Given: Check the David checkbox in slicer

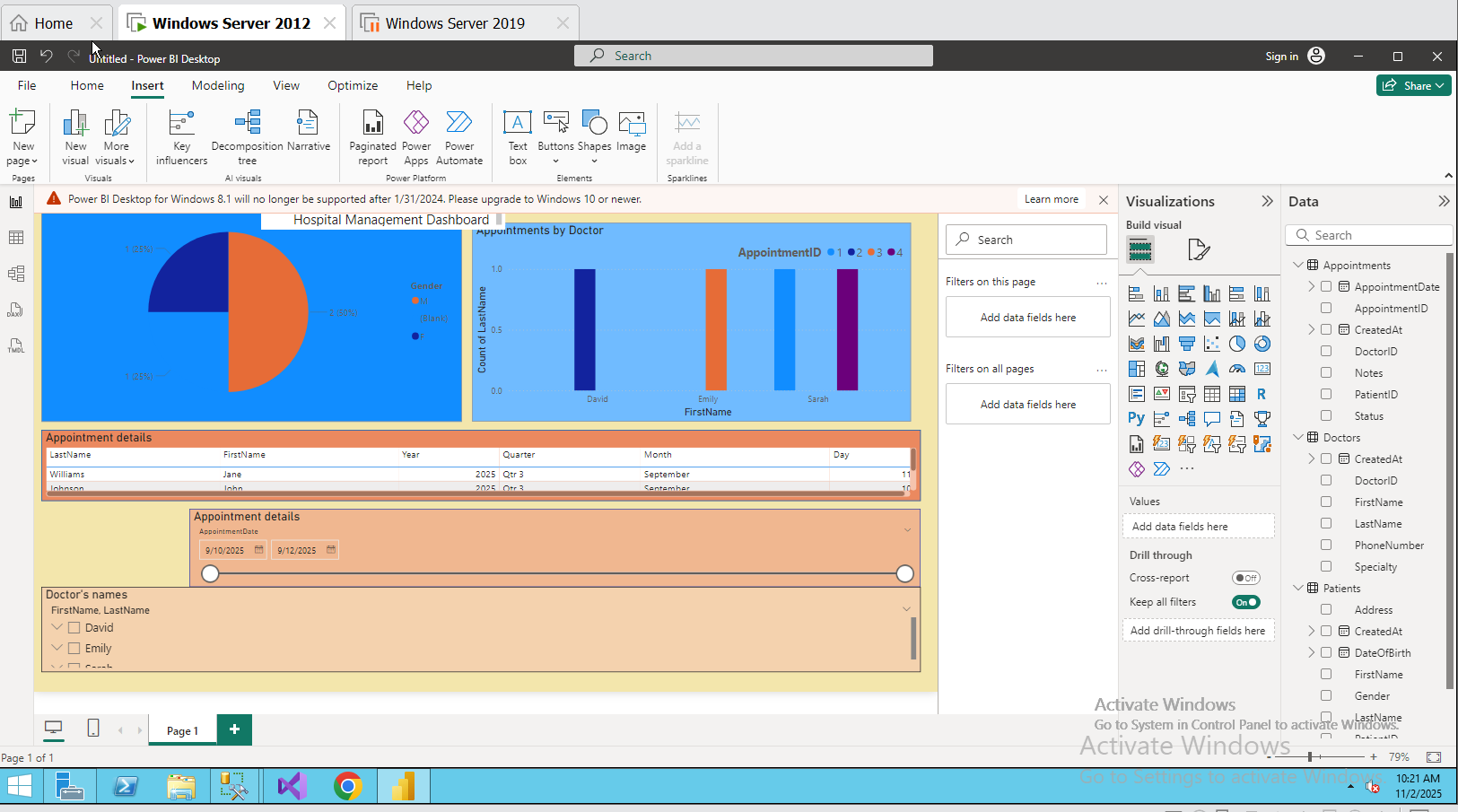Looking at the screenshot, I should point(74,628).
